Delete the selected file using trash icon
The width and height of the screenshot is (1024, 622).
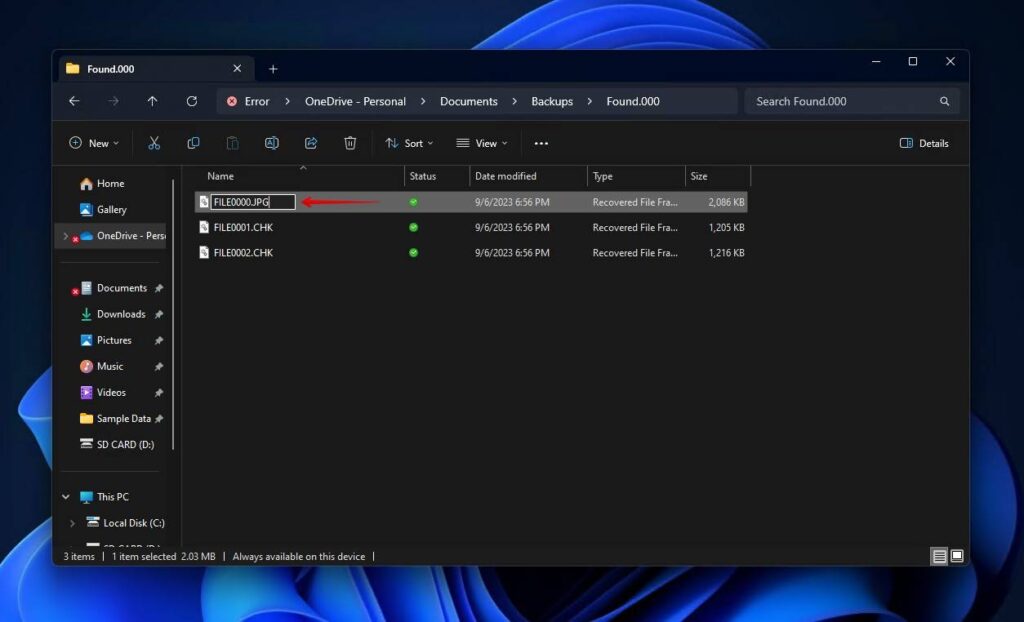coord(350,143)
